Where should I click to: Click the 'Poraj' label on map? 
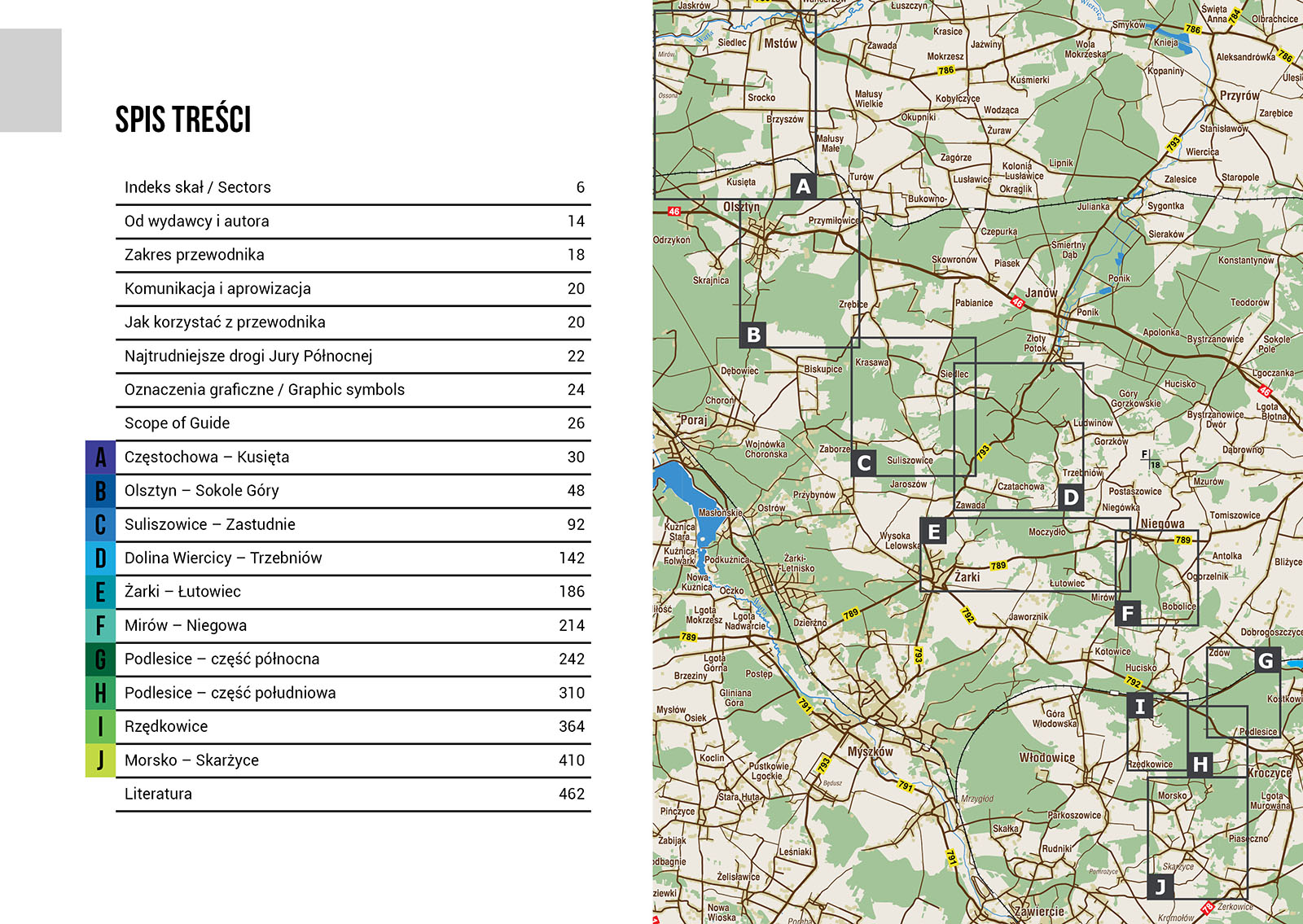click(694, 420)
